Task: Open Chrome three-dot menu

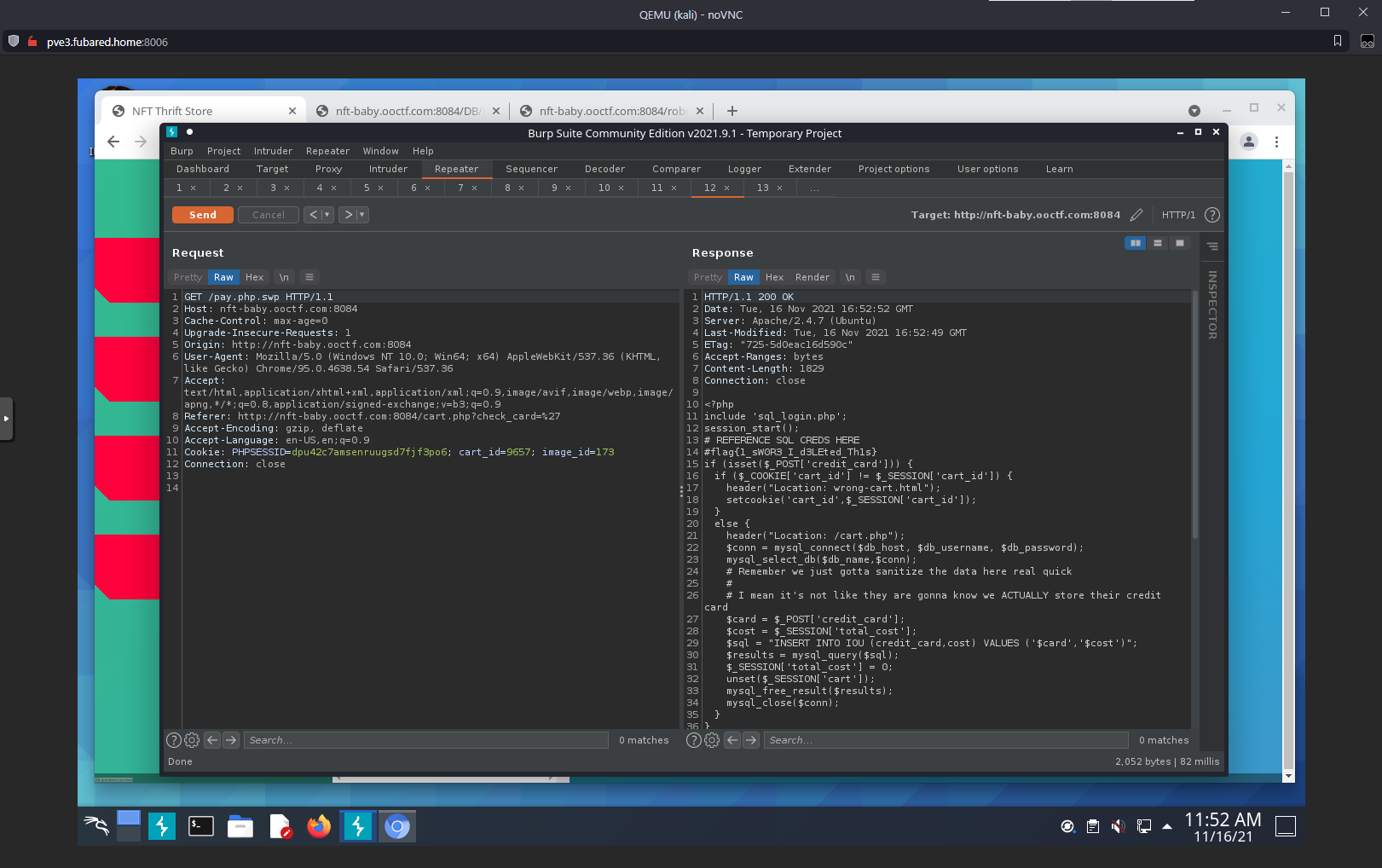Action: (1276, 142)
